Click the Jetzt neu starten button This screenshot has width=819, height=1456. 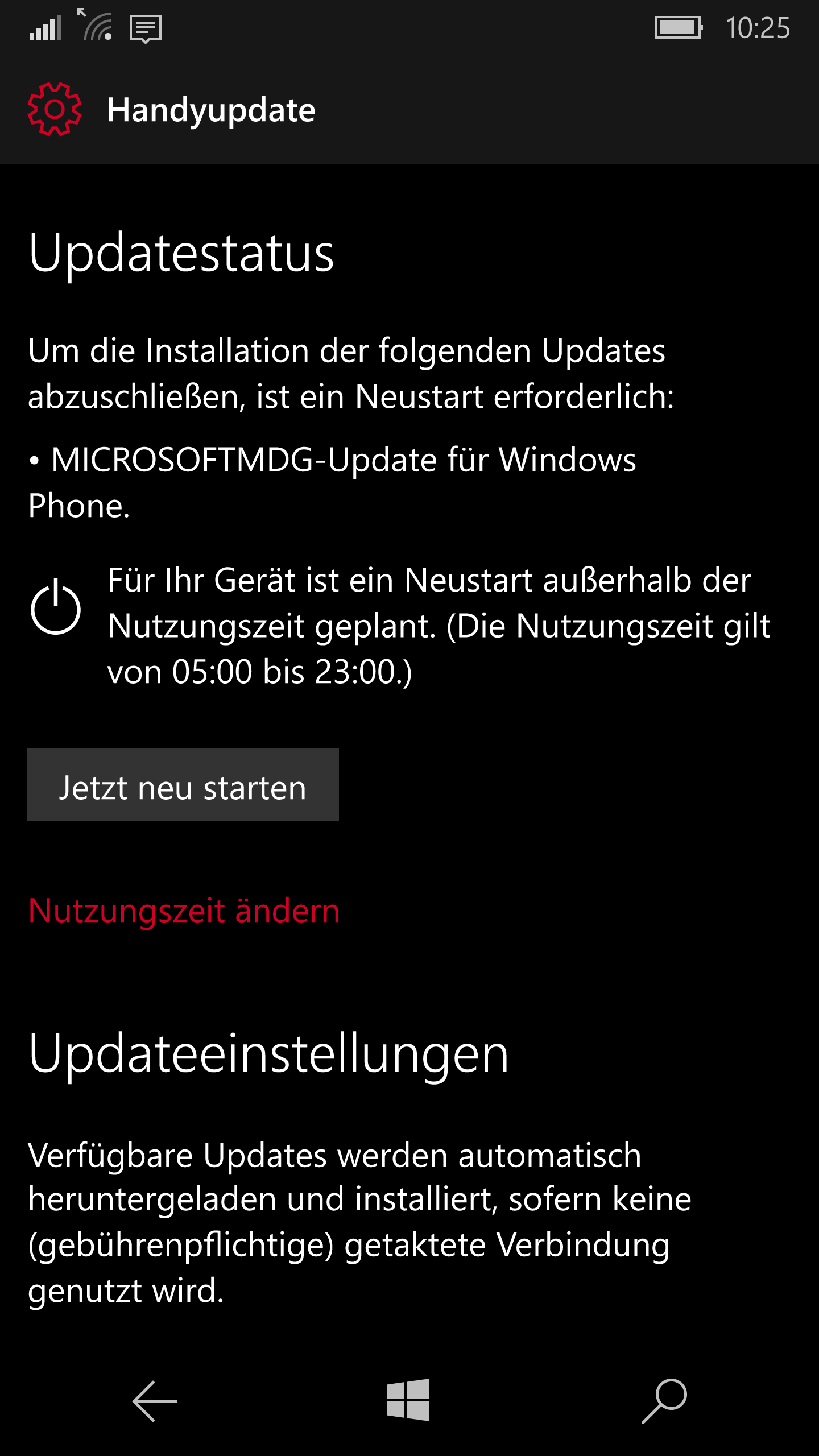pyautogui.click(x=183, y=785)
